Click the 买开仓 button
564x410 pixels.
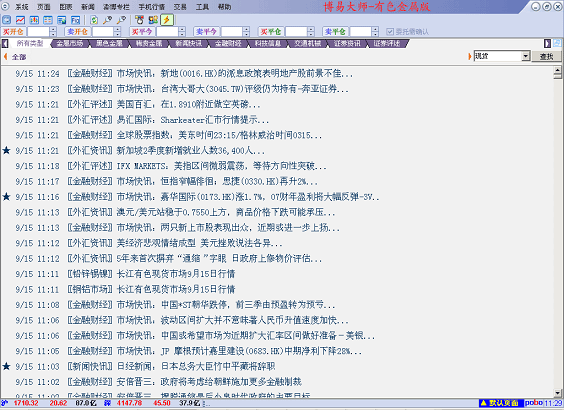[13, 32]
